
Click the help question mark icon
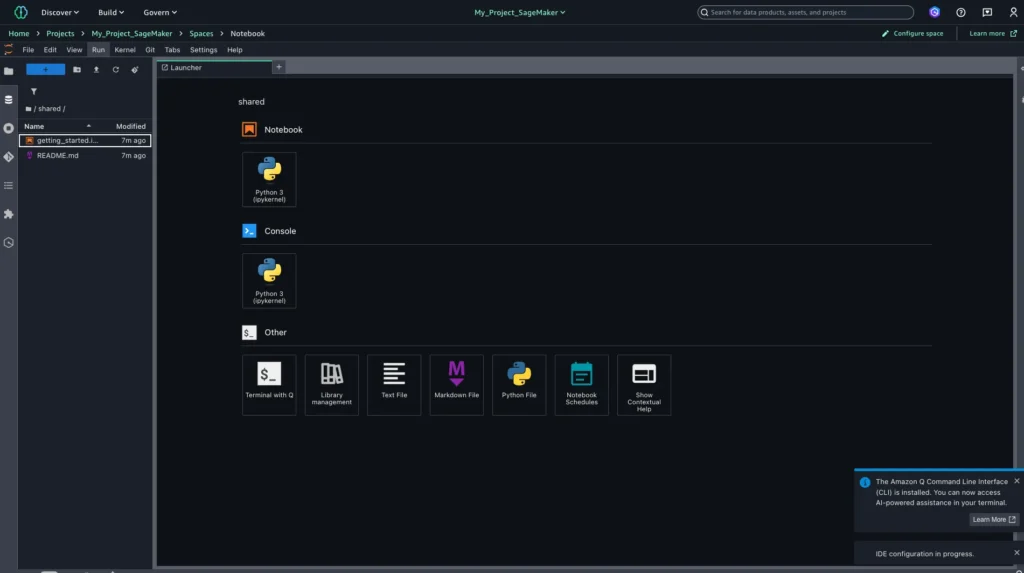click(961, 12)
